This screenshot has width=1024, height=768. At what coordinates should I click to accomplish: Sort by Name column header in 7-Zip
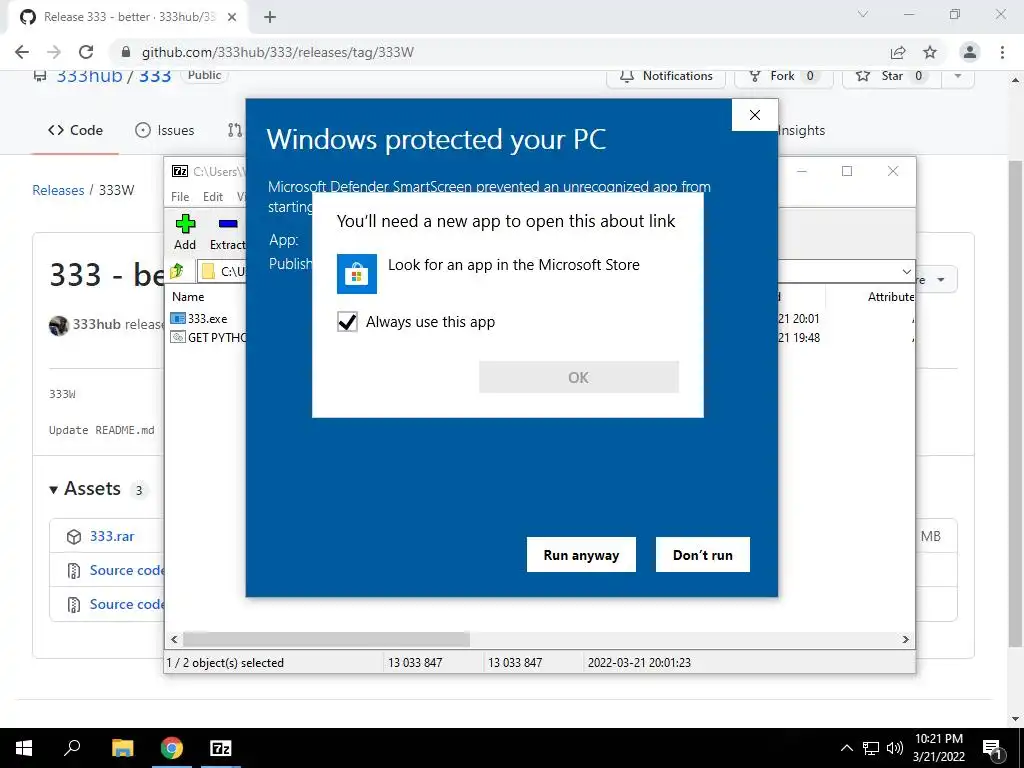188,296
